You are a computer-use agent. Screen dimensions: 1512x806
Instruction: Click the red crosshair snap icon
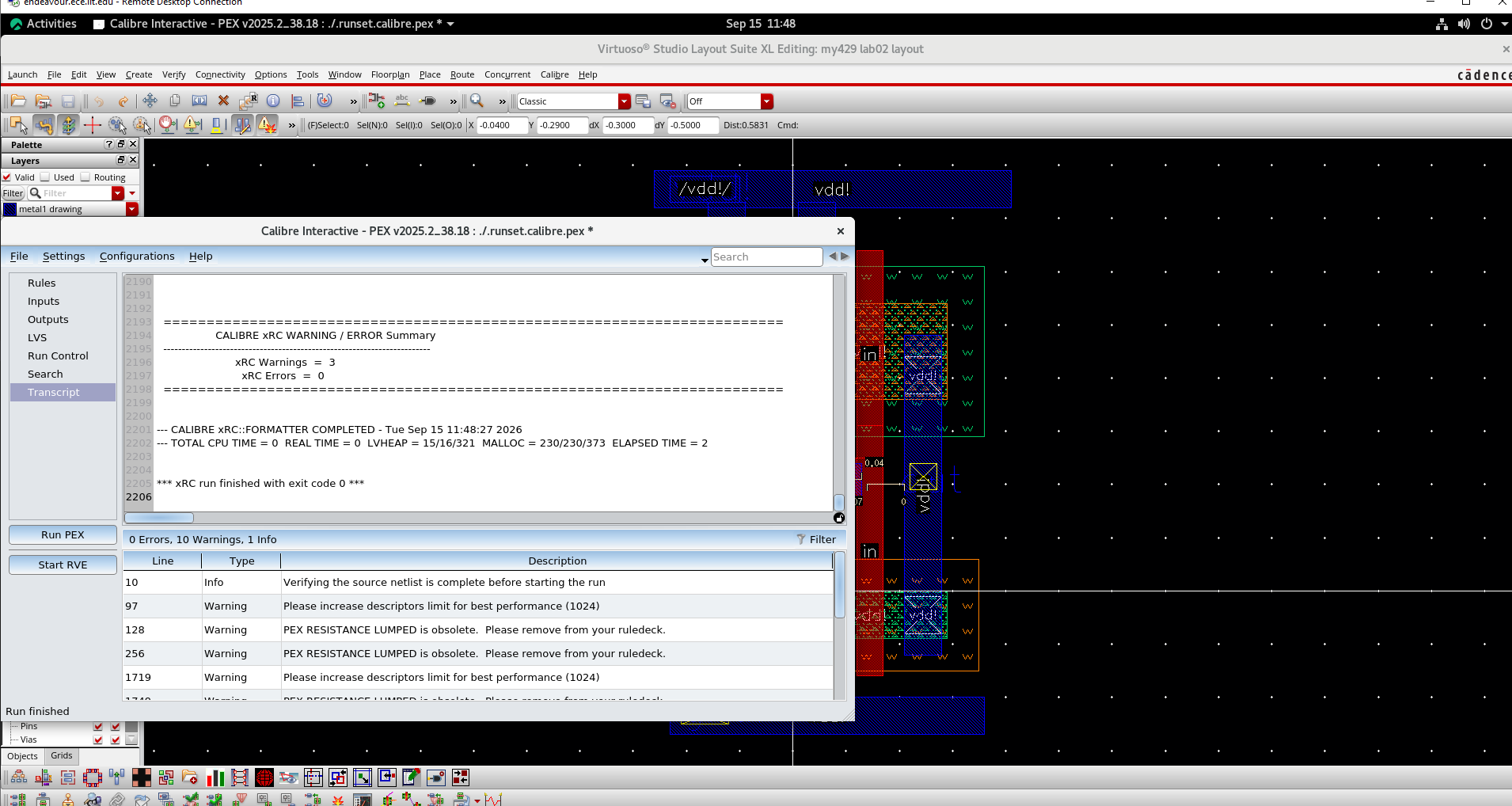pyautogui.click(x=93, y=125)
